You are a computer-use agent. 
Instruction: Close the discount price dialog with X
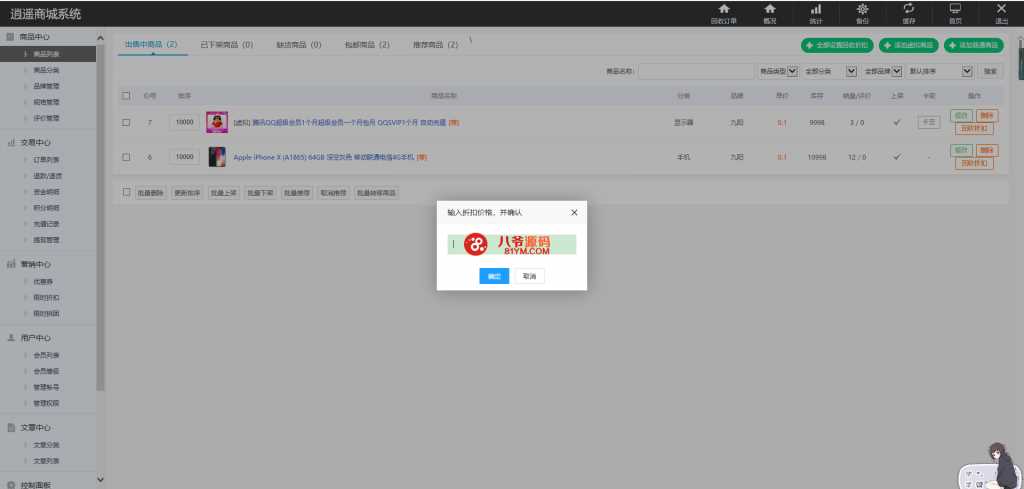click(574, 213)
